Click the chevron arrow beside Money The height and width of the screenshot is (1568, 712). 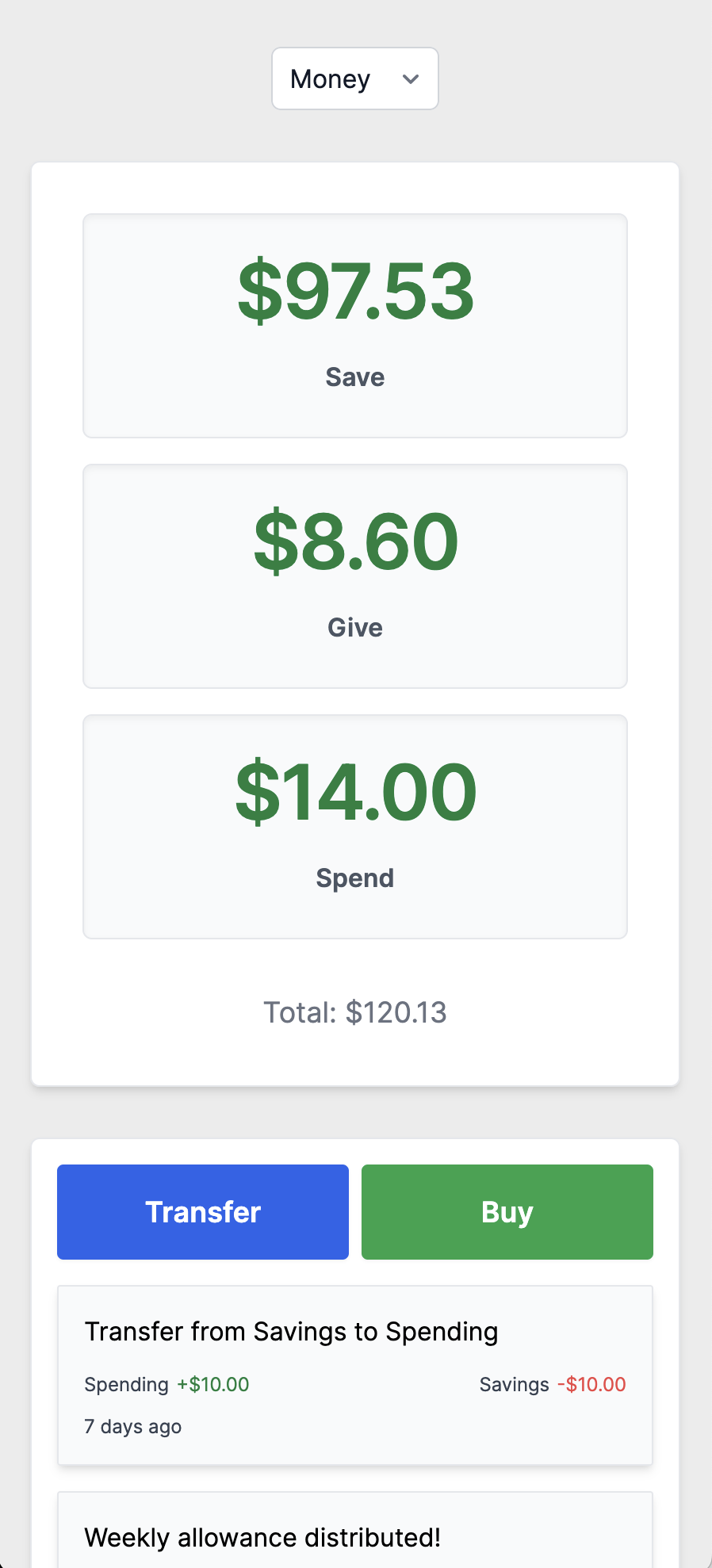411,78
